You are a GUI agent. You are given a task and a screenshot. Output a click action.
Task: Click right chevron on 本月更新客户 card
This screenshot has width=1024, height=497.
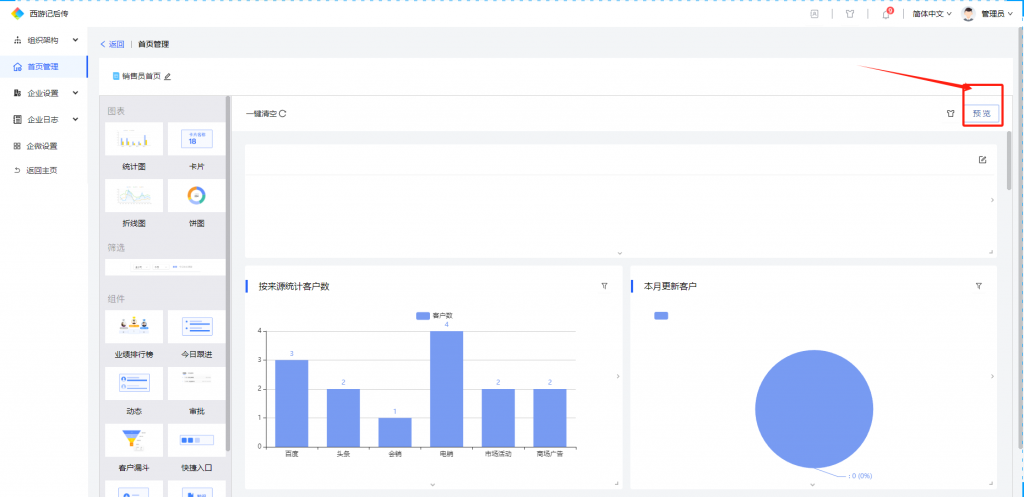pyautogui.click(x=993, y=376)
